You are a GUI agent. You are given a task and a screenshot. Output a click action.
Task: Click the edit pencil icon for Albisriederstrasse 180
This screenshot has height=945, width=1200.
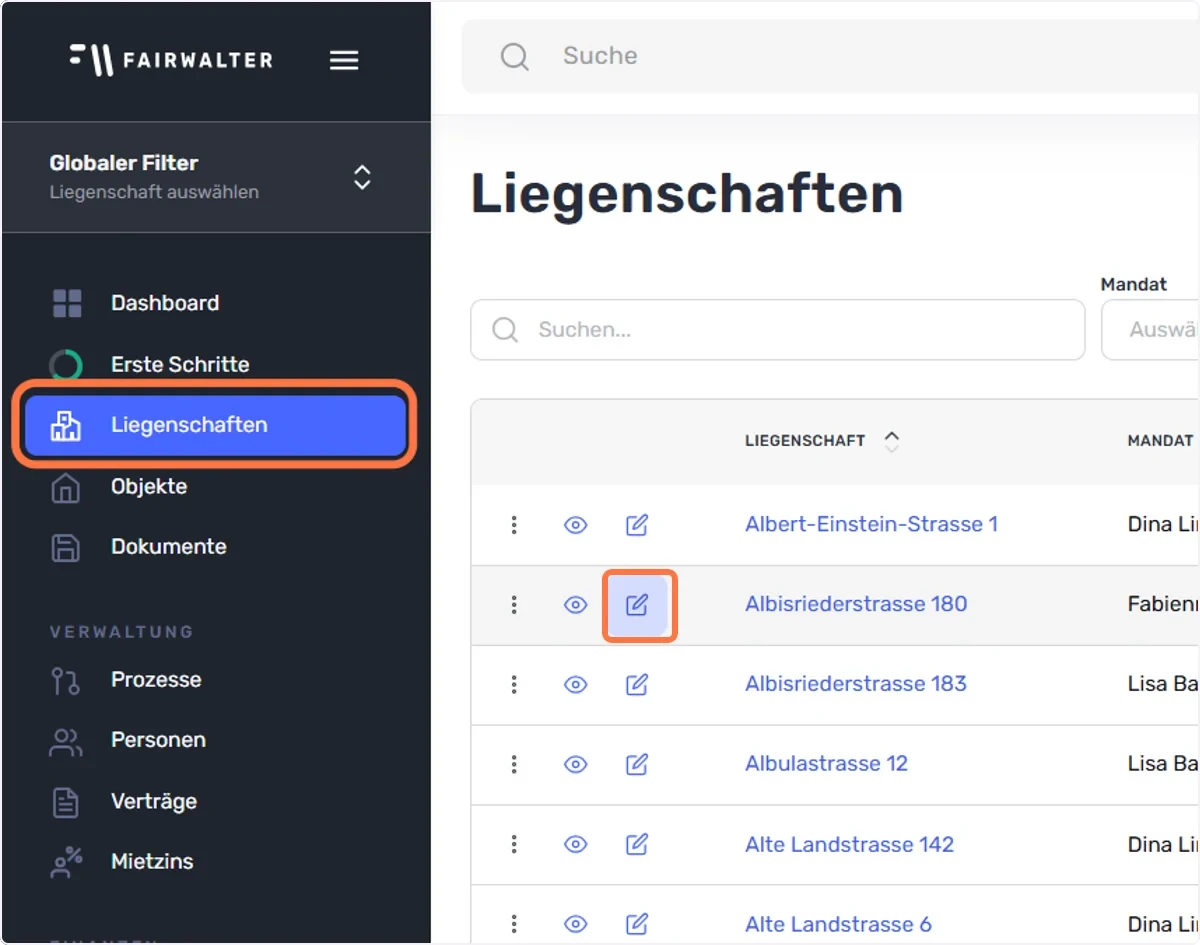pyautogui.click(x=637, y=605)
